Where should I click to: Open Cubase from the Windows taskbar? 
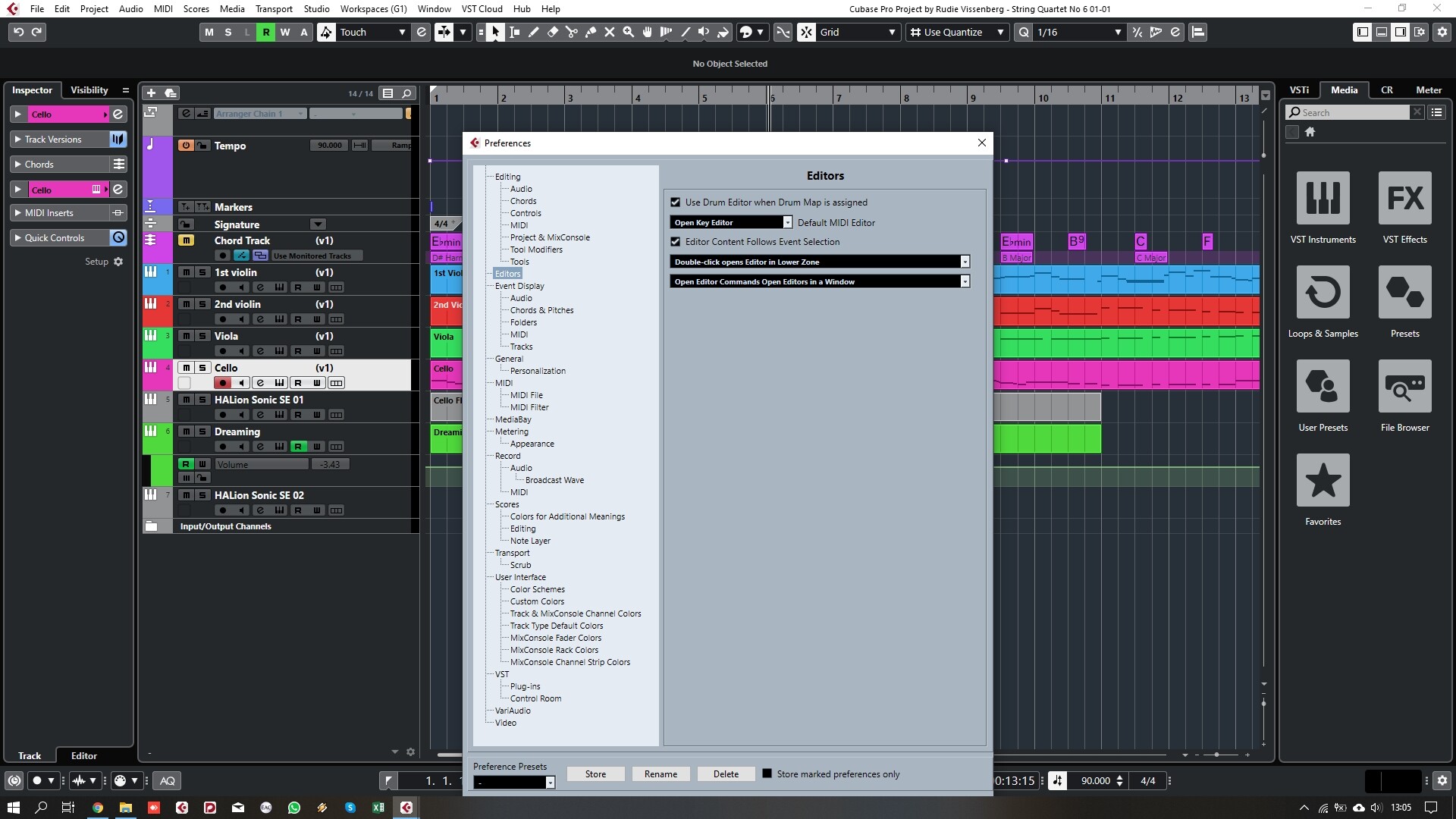click(x=406, y=808)
